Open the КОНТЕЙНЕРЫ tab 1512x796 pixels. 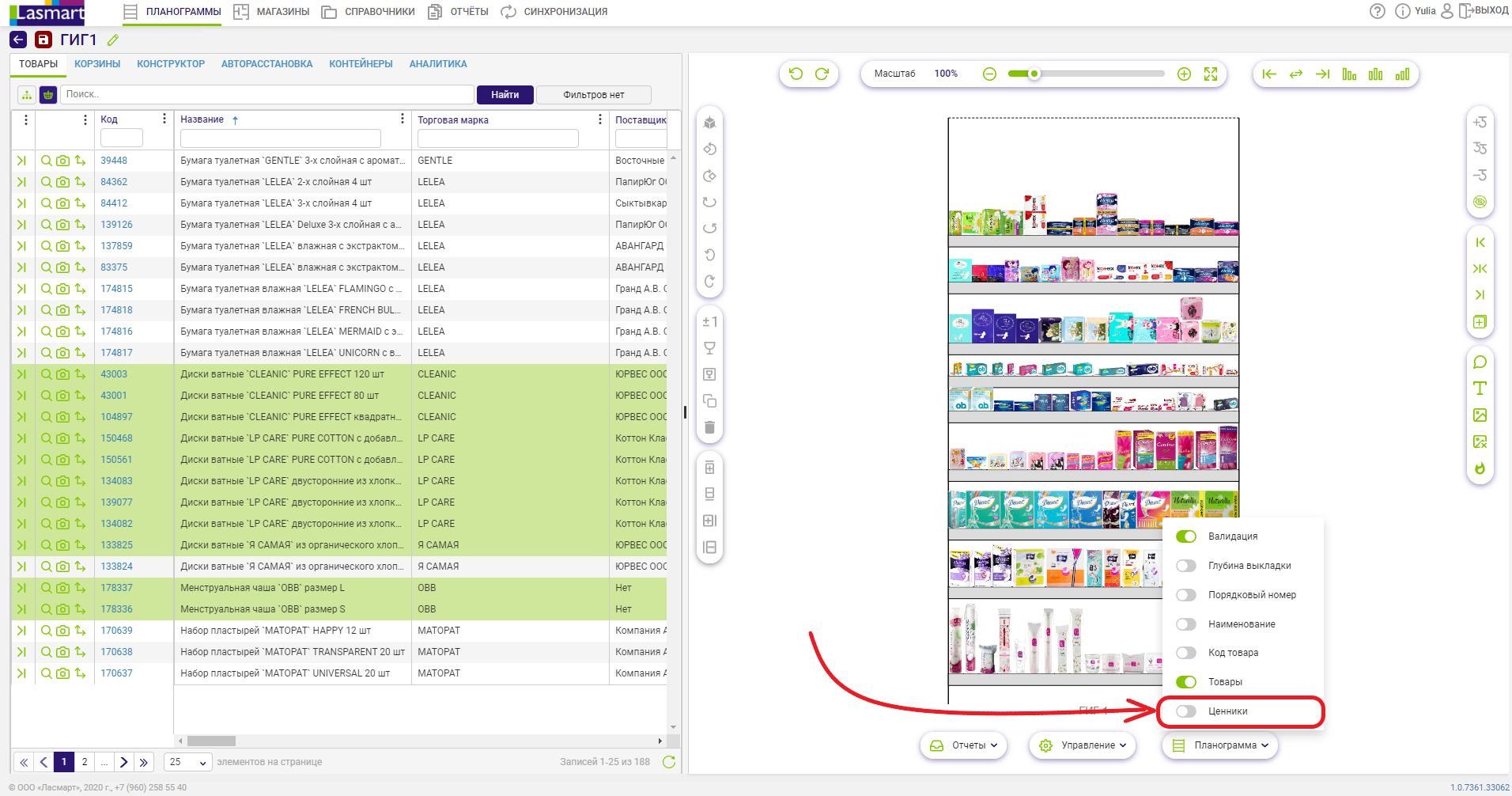[361, 64]
